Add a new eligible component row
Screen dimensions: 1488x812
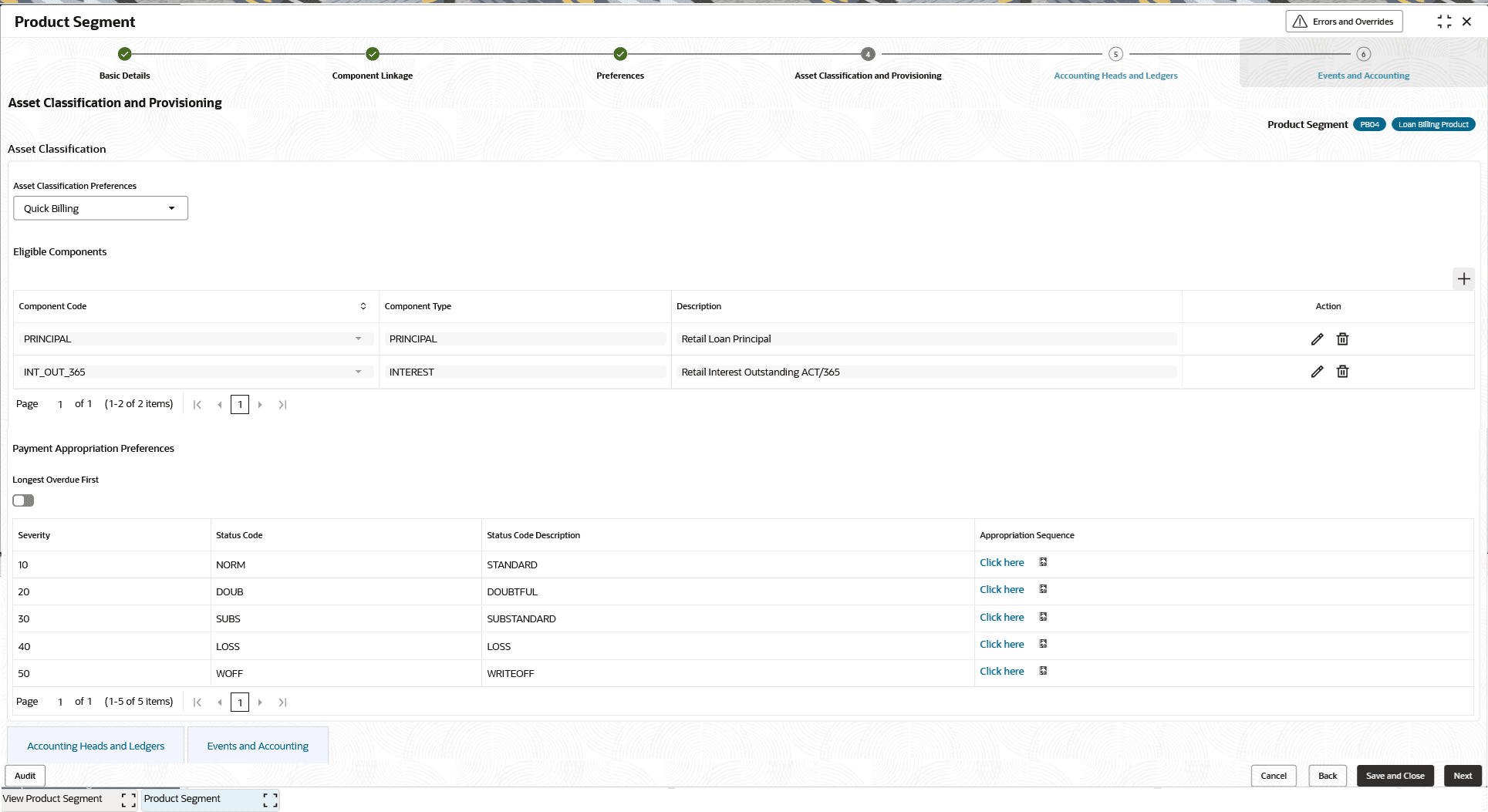coord(1463,278)
